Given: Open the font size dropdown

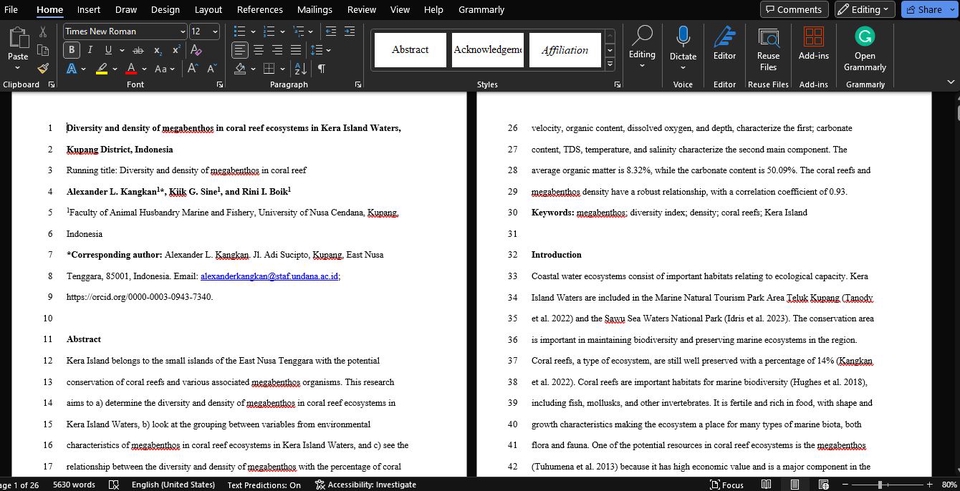Looking at the screenshot, I should 215,31.
